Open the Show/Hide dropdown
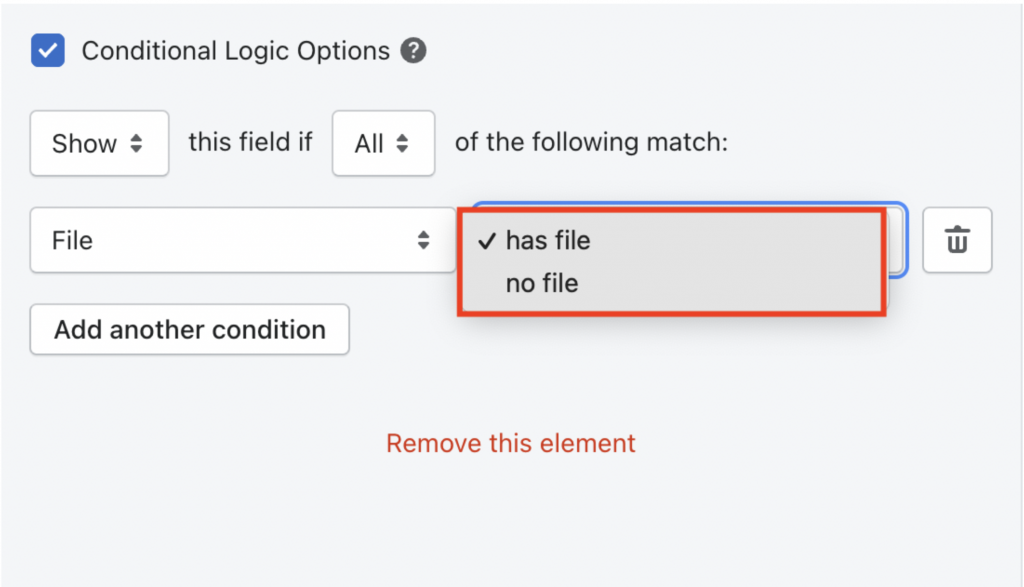This screenshot has height=587, width=1024. pos(99,143)
